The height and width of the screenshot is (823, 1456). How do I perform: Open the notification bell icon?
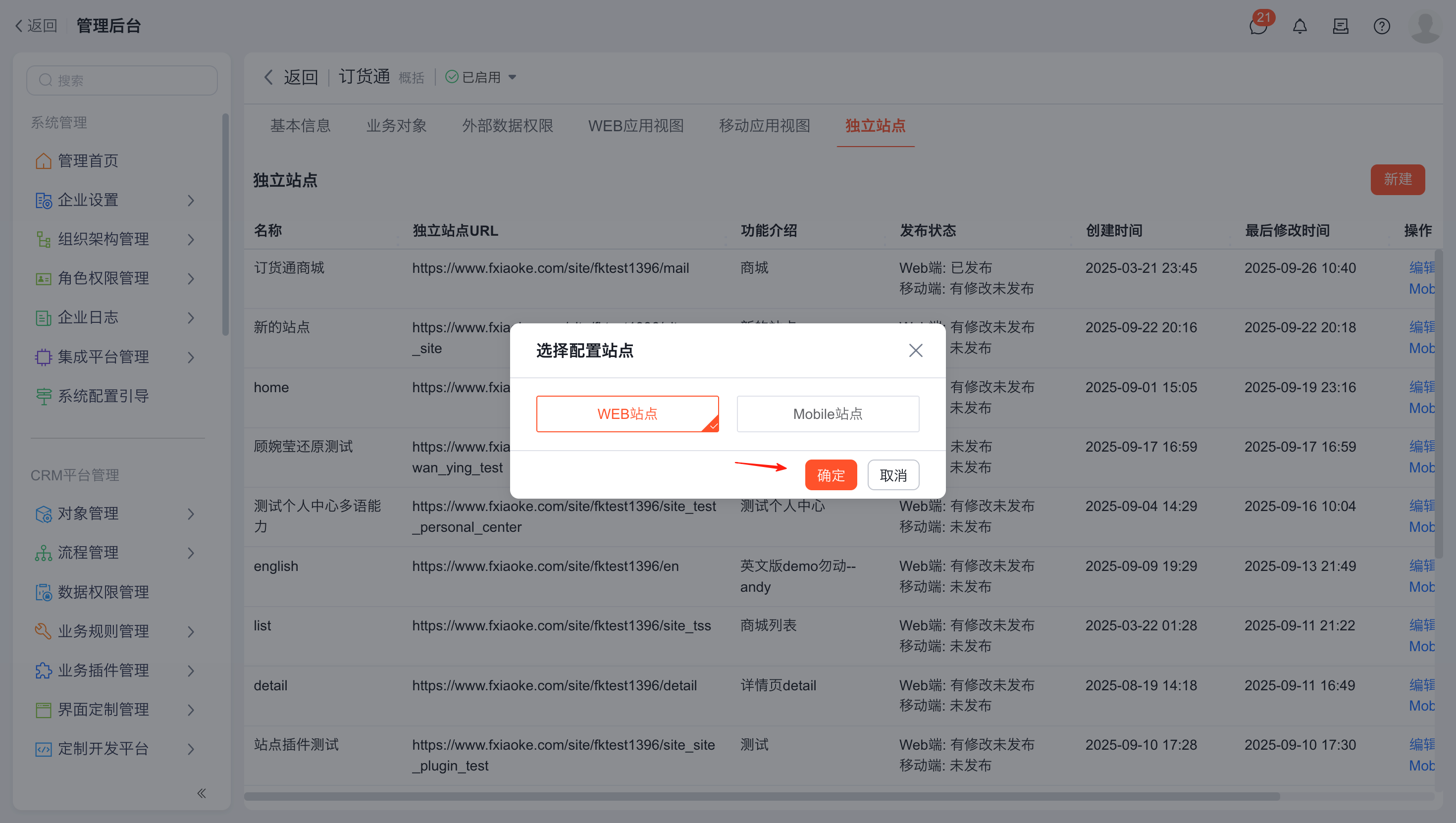click(x=1300, y=26)
